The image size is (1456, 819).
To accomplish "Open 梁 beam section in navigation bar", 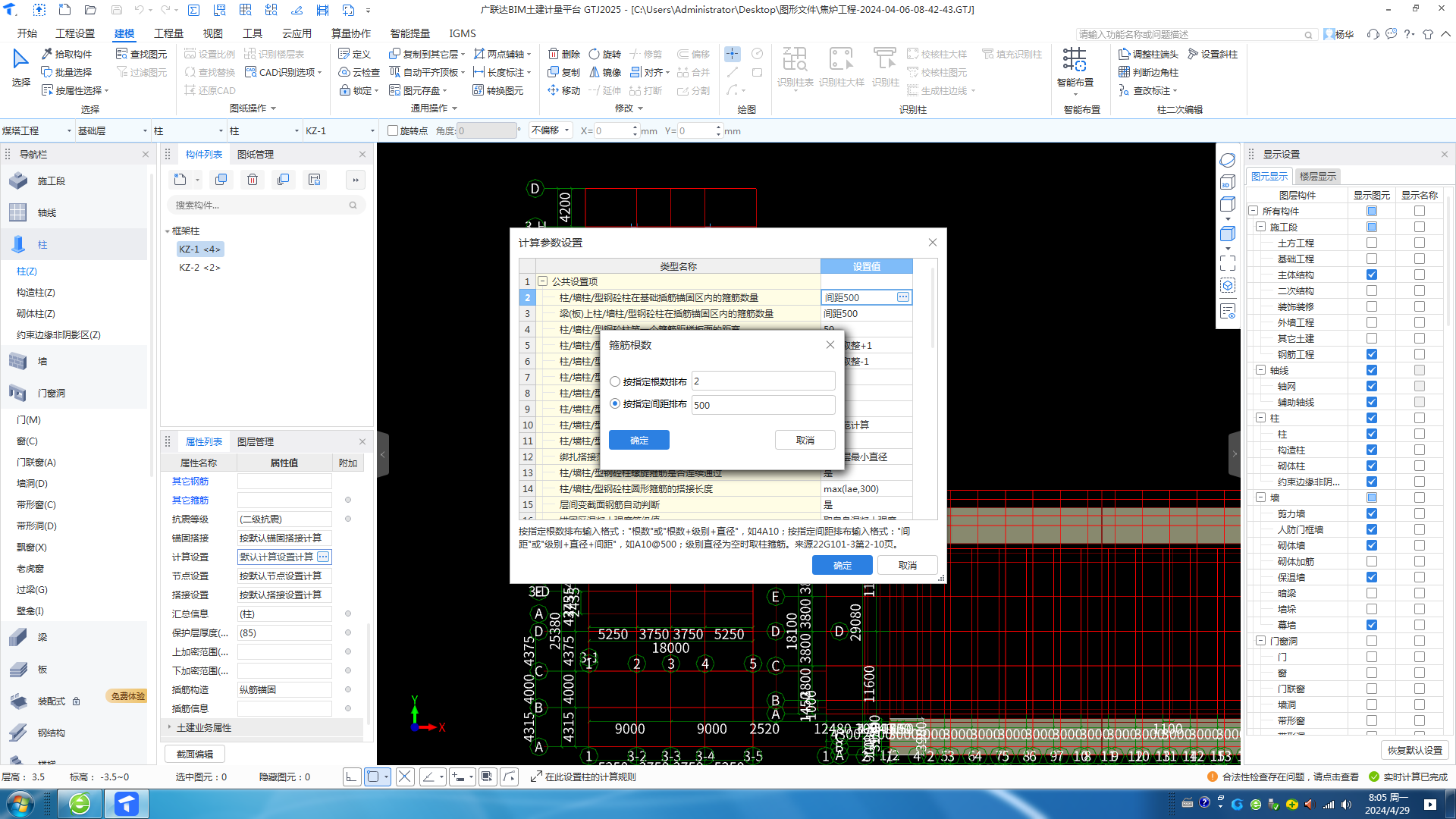I will [x=74, y=637].
